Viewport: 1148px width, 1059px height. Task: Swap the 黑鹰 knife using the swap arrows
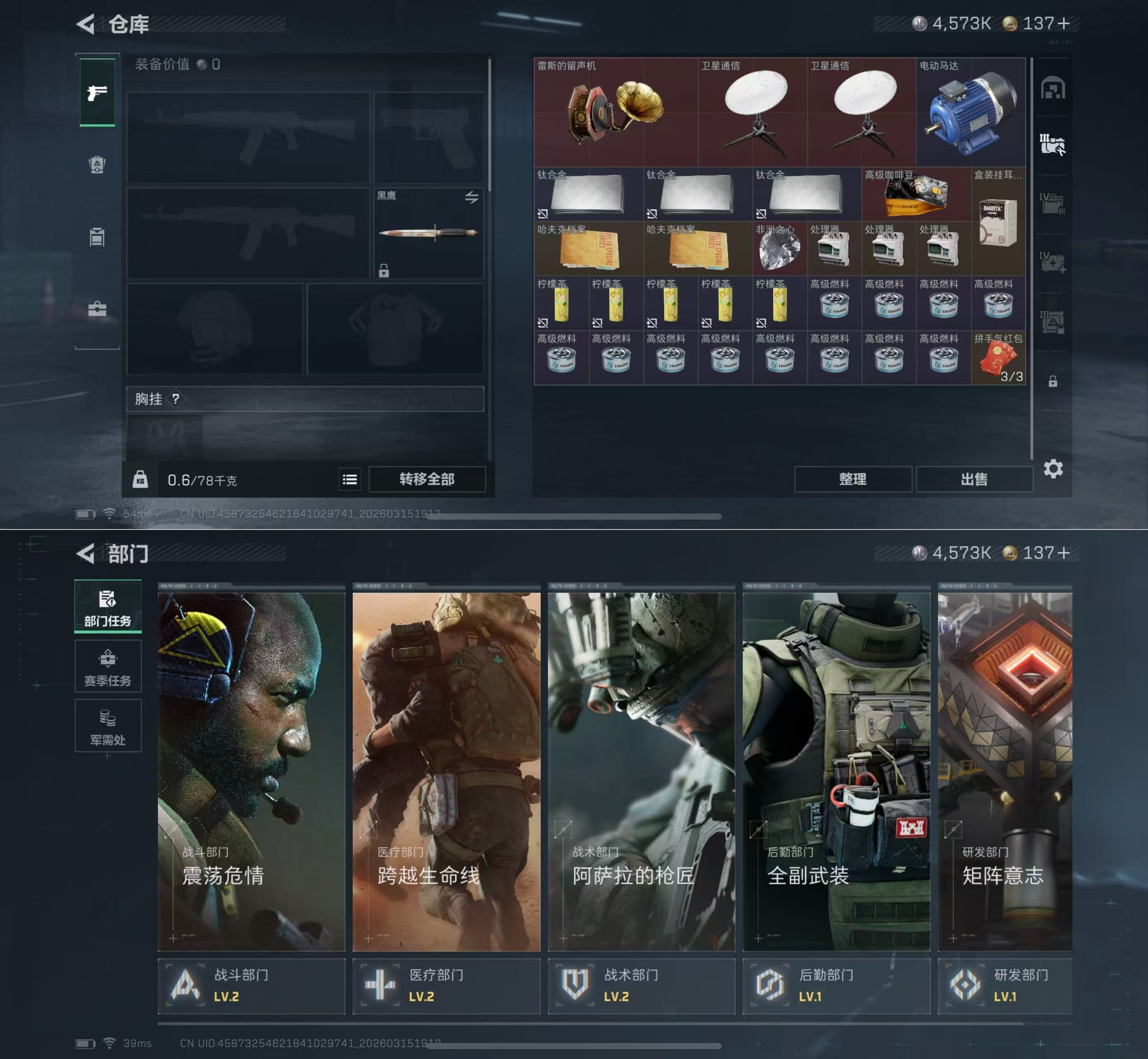(x=471, y=198)
